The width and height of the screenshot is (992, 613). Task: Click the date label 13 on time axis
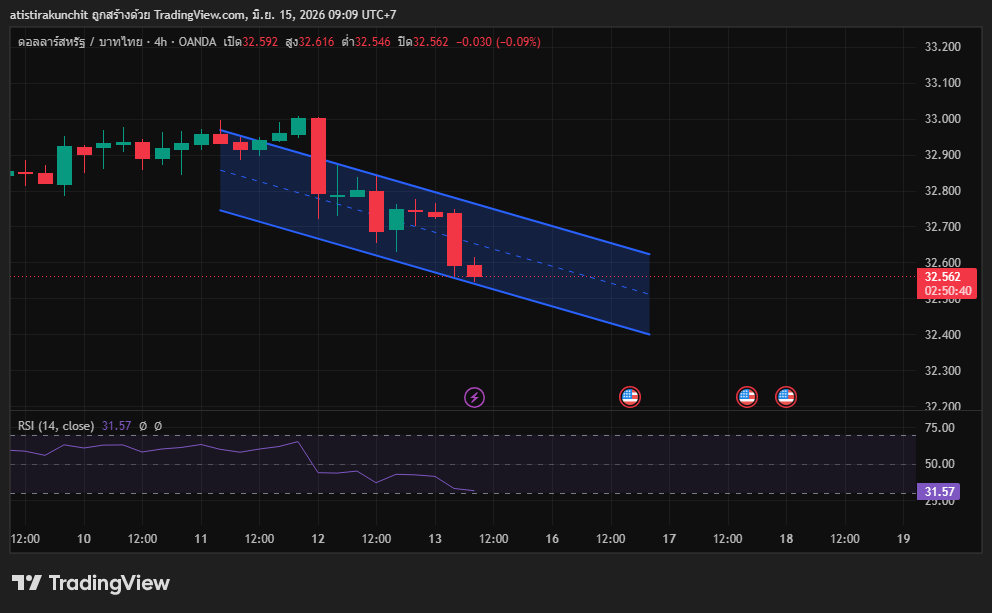435,538
